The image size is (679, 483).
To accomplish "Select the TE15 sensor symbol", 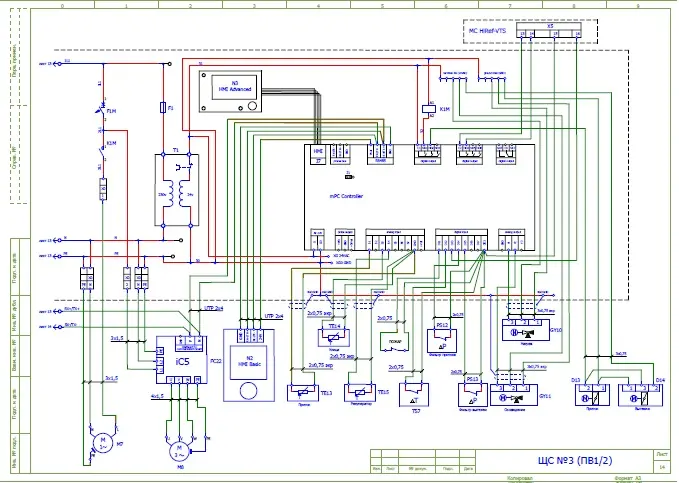I will coord(357,392).
